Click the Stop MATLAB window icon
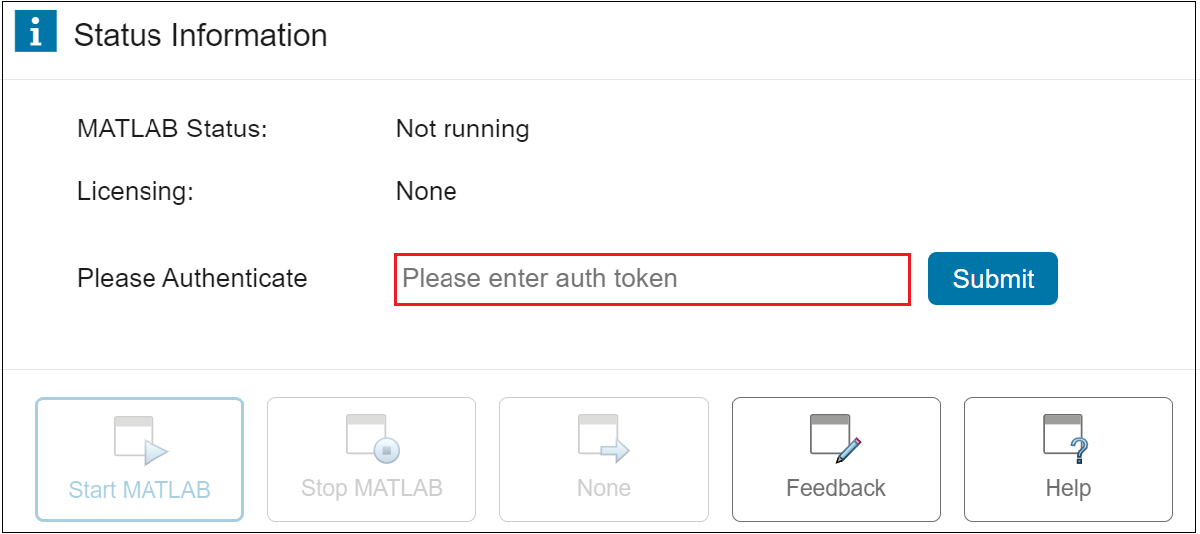This screenshot has width=1200, height=534. [x=372, y=439]
